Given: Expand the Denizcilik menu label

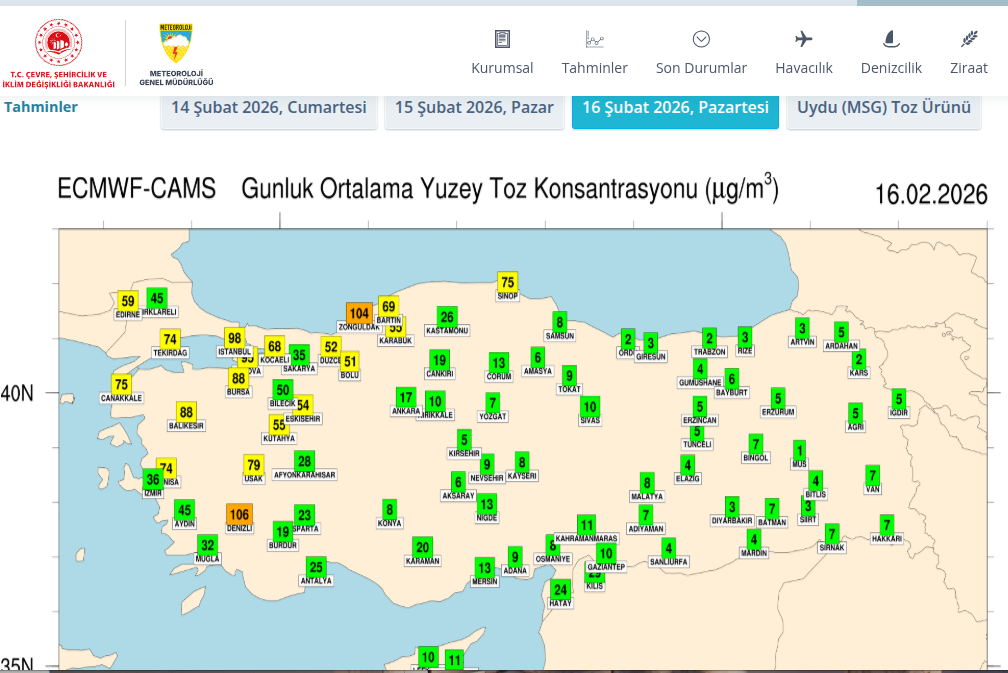Looking at the screenshot, I should click(x=891, y=68).
